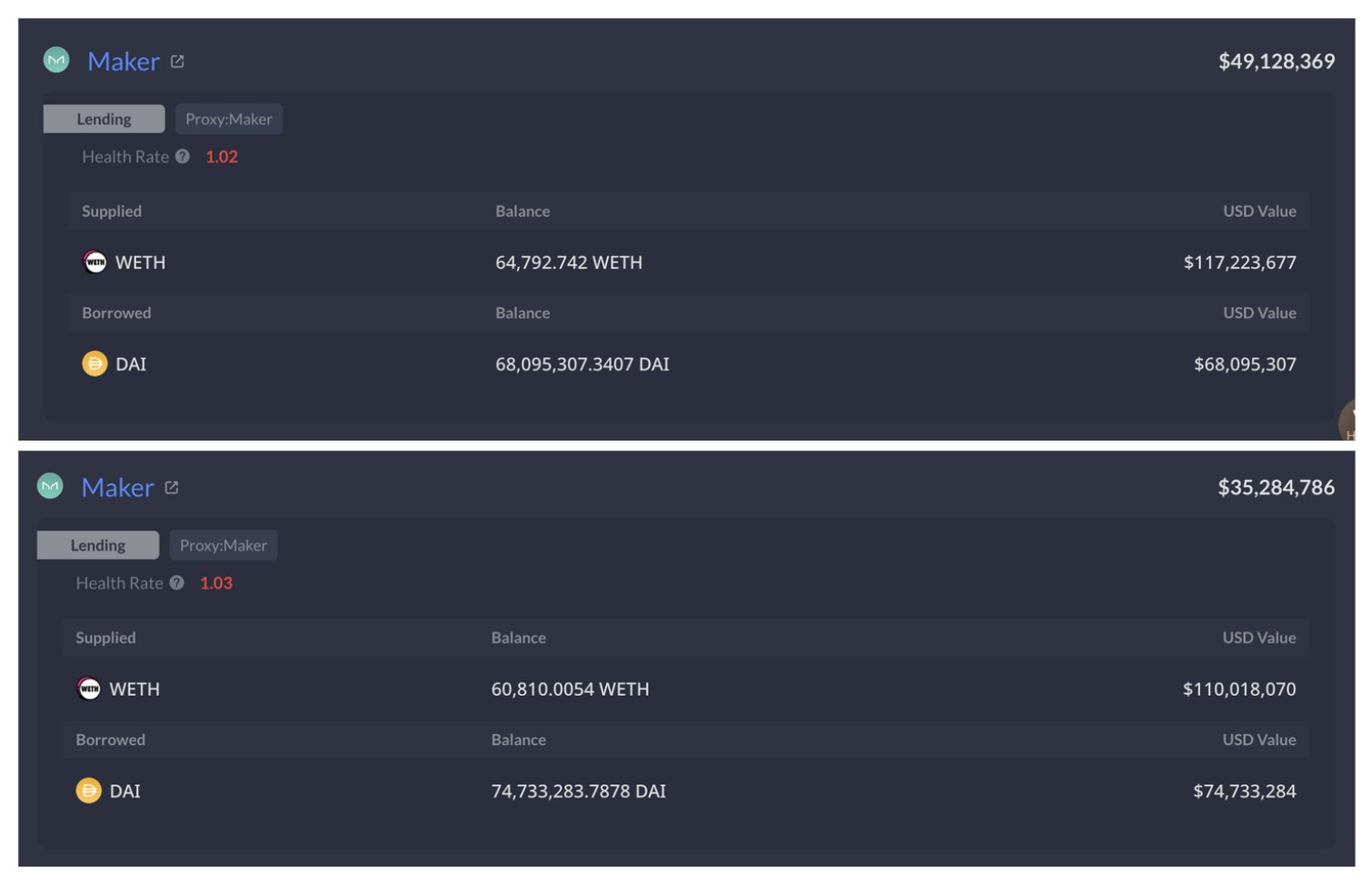Open the external link icon in the $35,284,786 panel
Image resolution: width=1372 pixels, height=883 pixels.
click(172, 488)
